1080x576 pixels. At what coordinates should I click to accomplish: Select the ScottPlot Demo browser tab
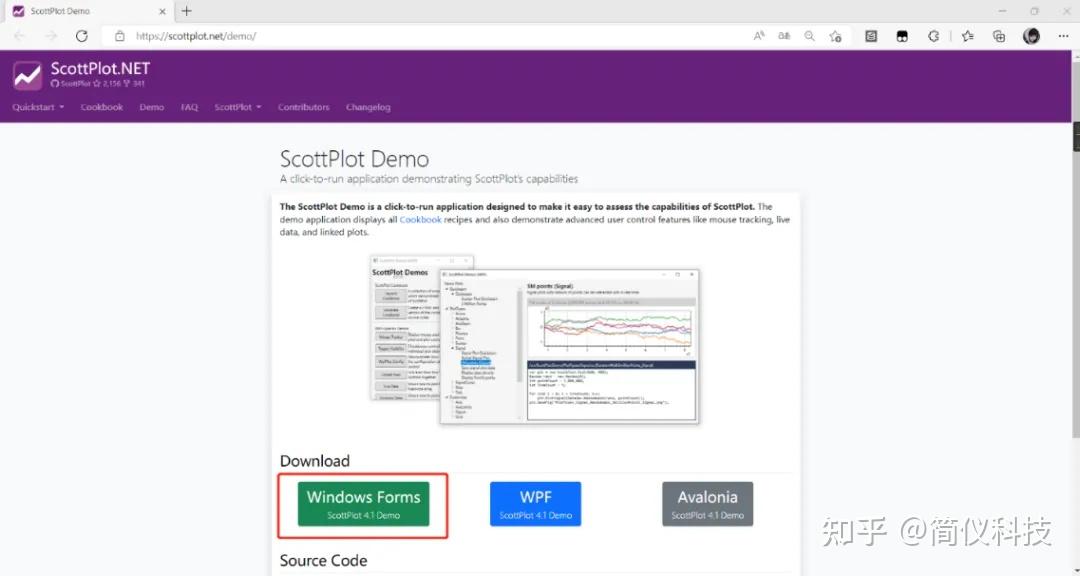click(x=90, y=12)
